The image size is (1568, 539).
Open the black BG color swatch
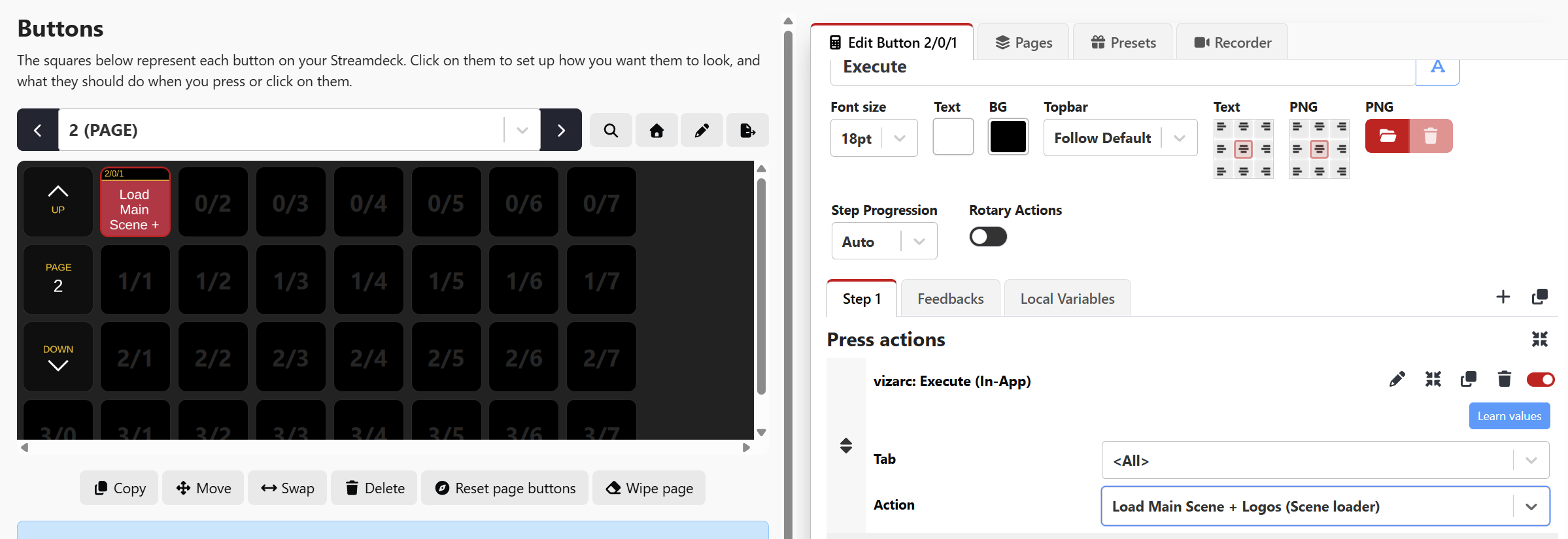pos(1008,137)
